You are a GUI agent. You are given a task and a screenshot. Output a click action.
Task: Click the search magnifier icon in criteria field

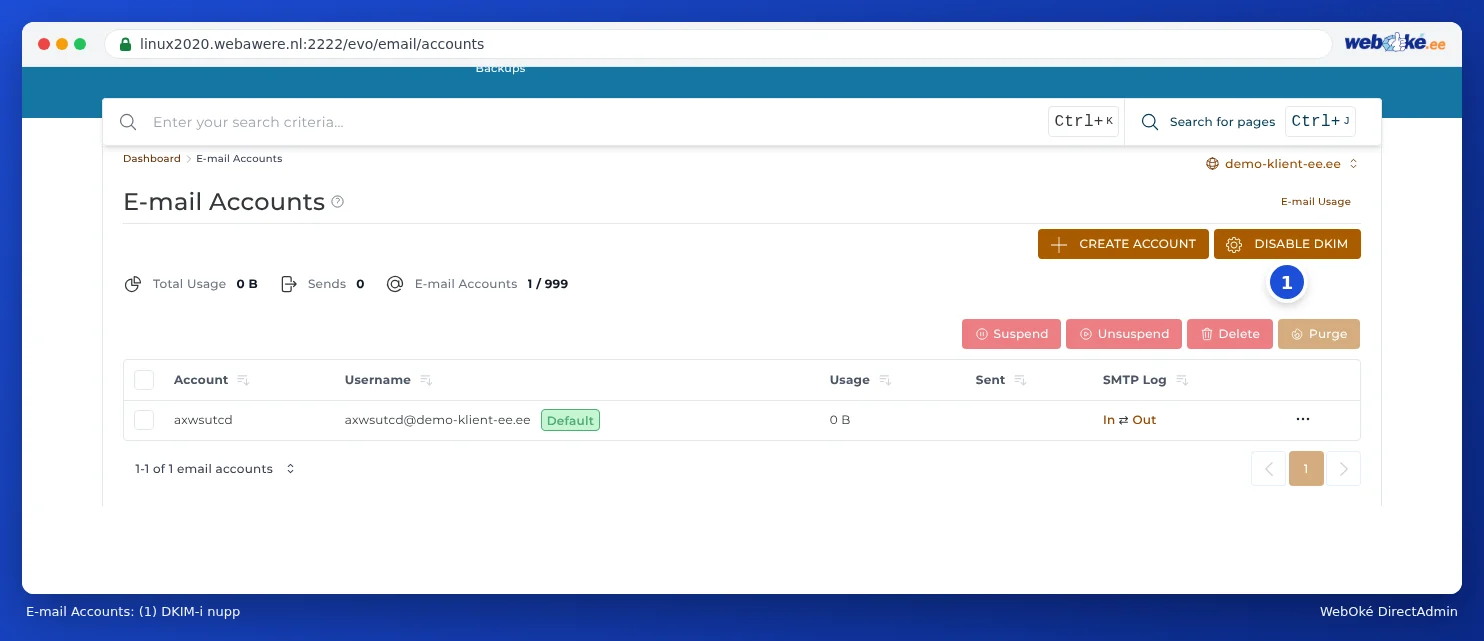(128, 122)
